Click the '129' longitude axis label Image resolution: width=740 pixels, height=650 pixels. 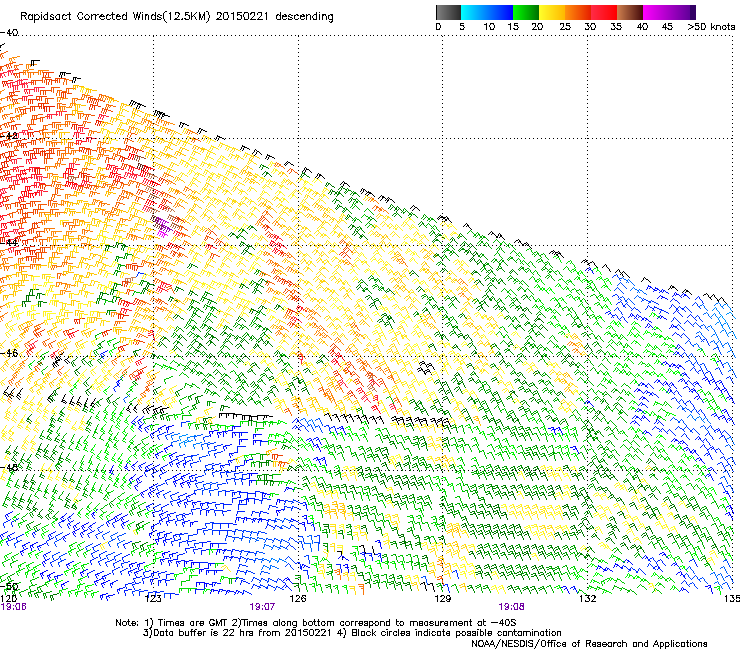pos(442,599)
